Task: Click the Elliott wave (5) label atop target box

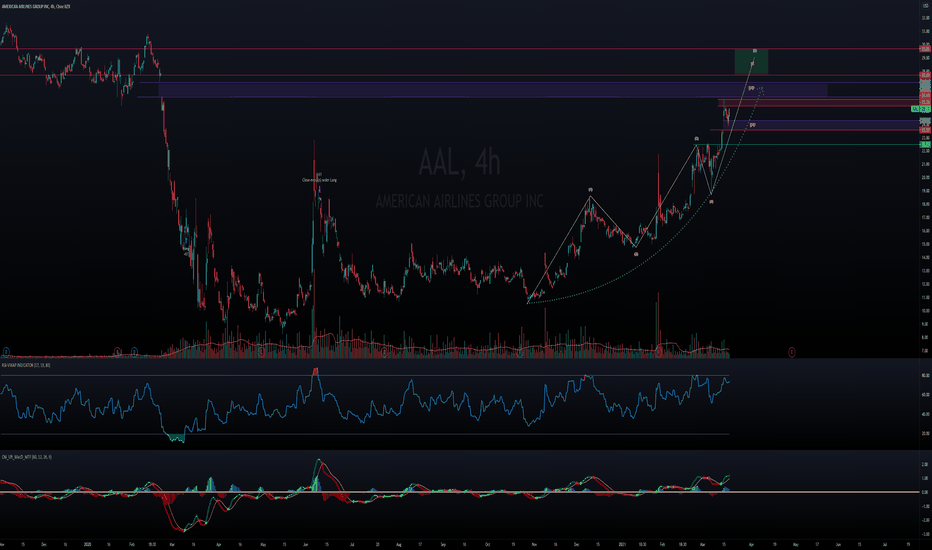Action: point(755,51)
